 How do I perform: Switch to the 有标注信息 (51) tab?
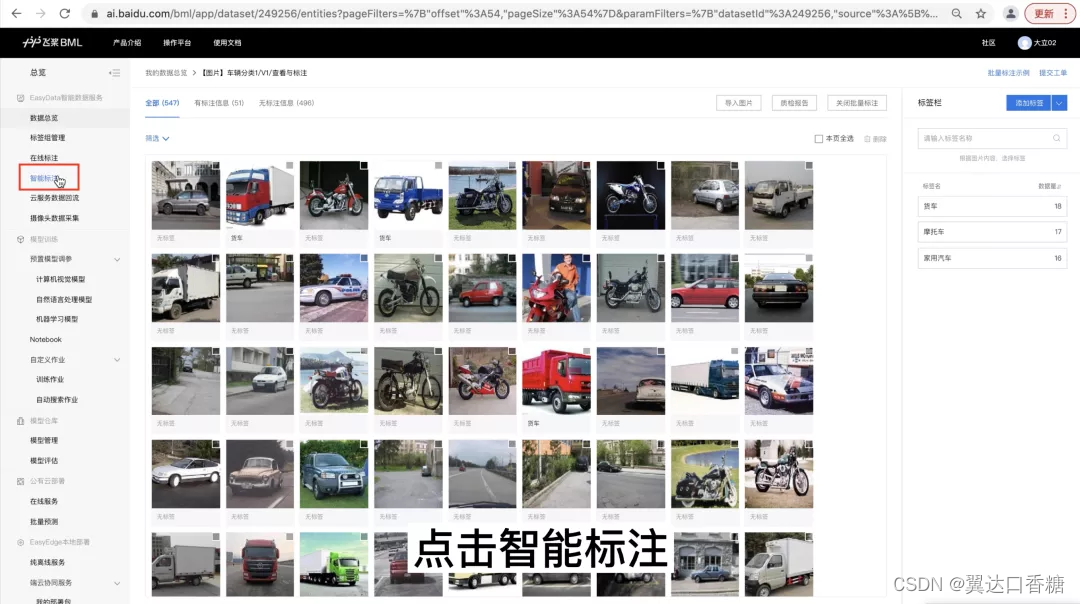(x=219, y=103)
